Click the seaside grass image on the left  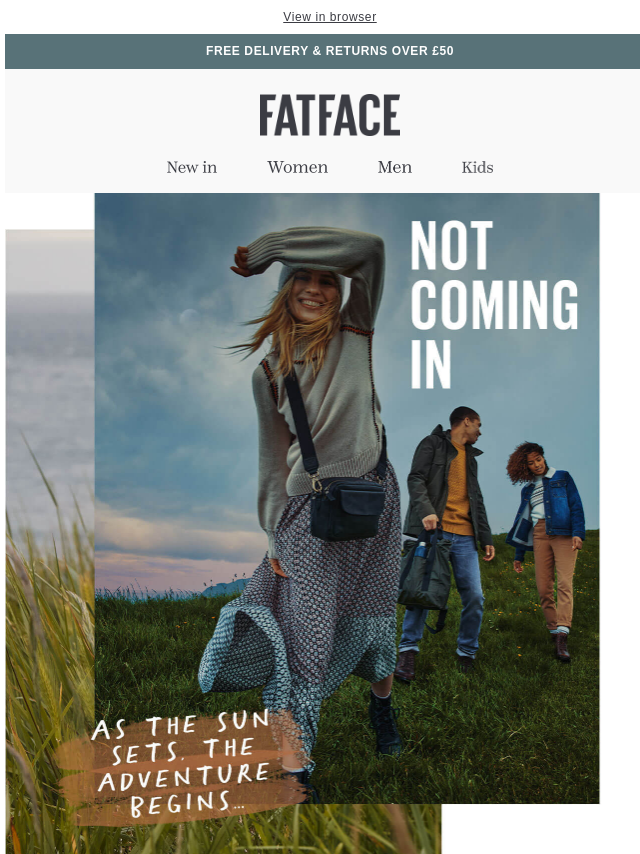pyautogui.click(x=50, y=542)
